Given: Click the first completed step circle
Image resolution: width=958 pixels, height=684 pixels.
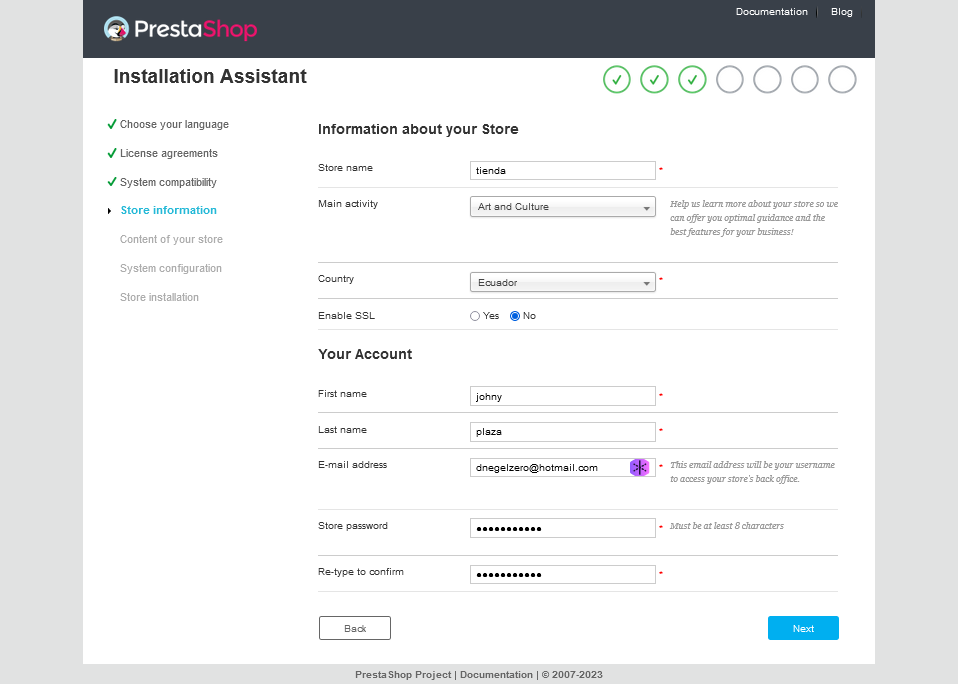Looking at the screenshot, I should [x=617, y=79].
